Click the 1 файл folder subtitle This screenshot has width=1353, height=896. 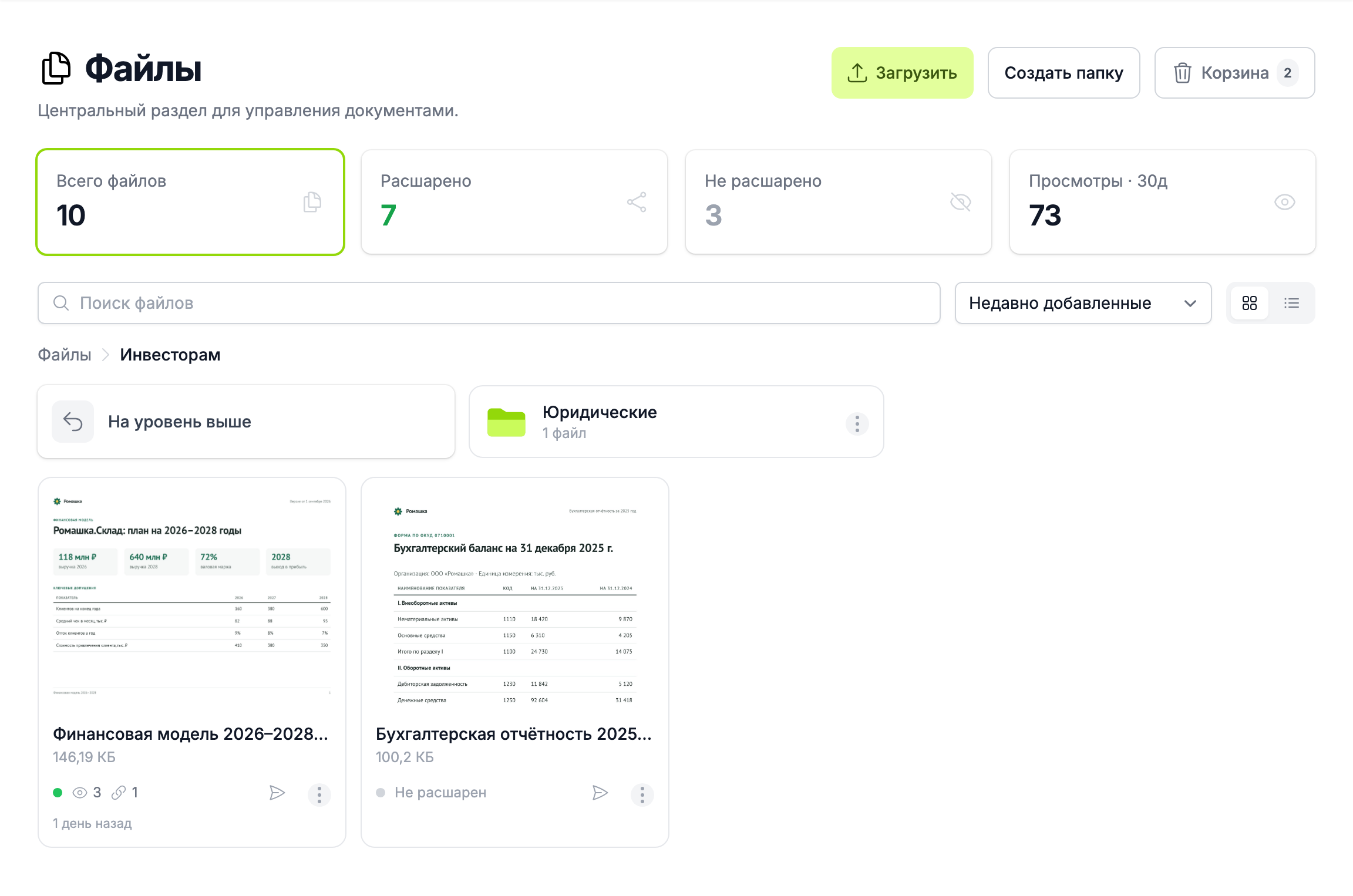(x=564, y=433)
